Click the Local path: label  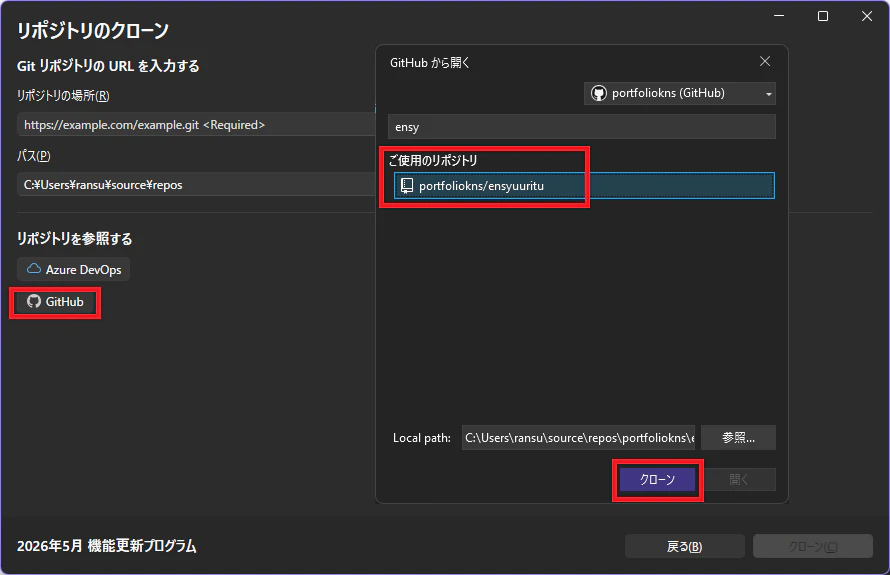tap(422, 438)
